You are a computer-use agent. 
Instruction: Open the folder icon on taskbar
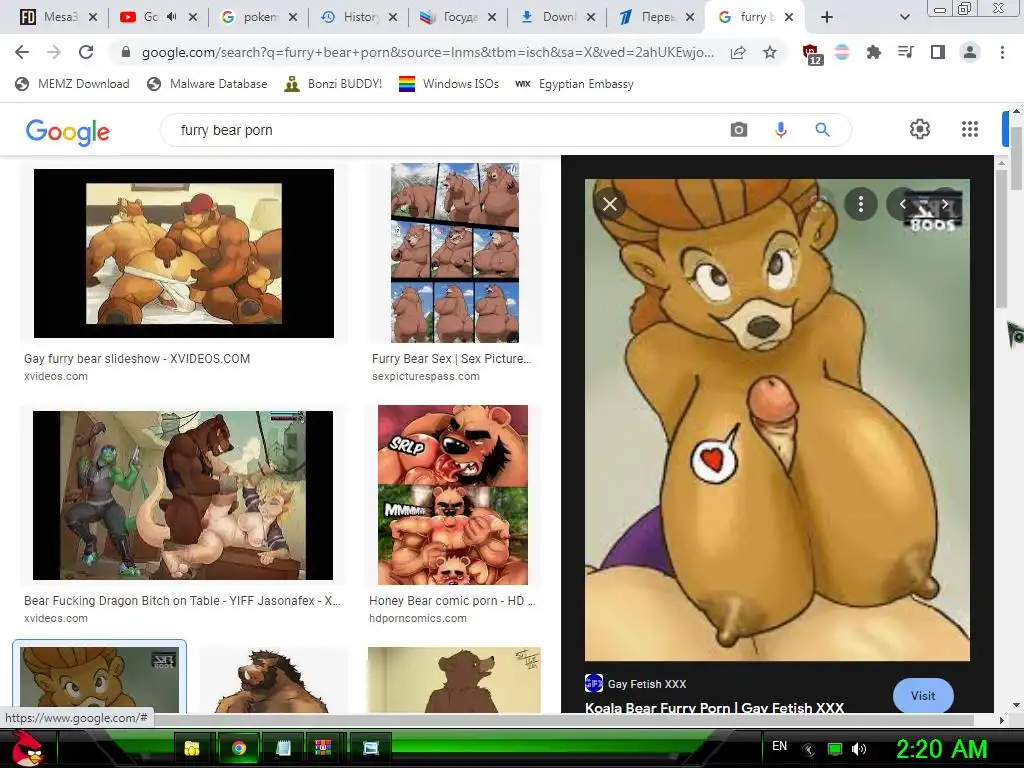click(x=191, y=748)
